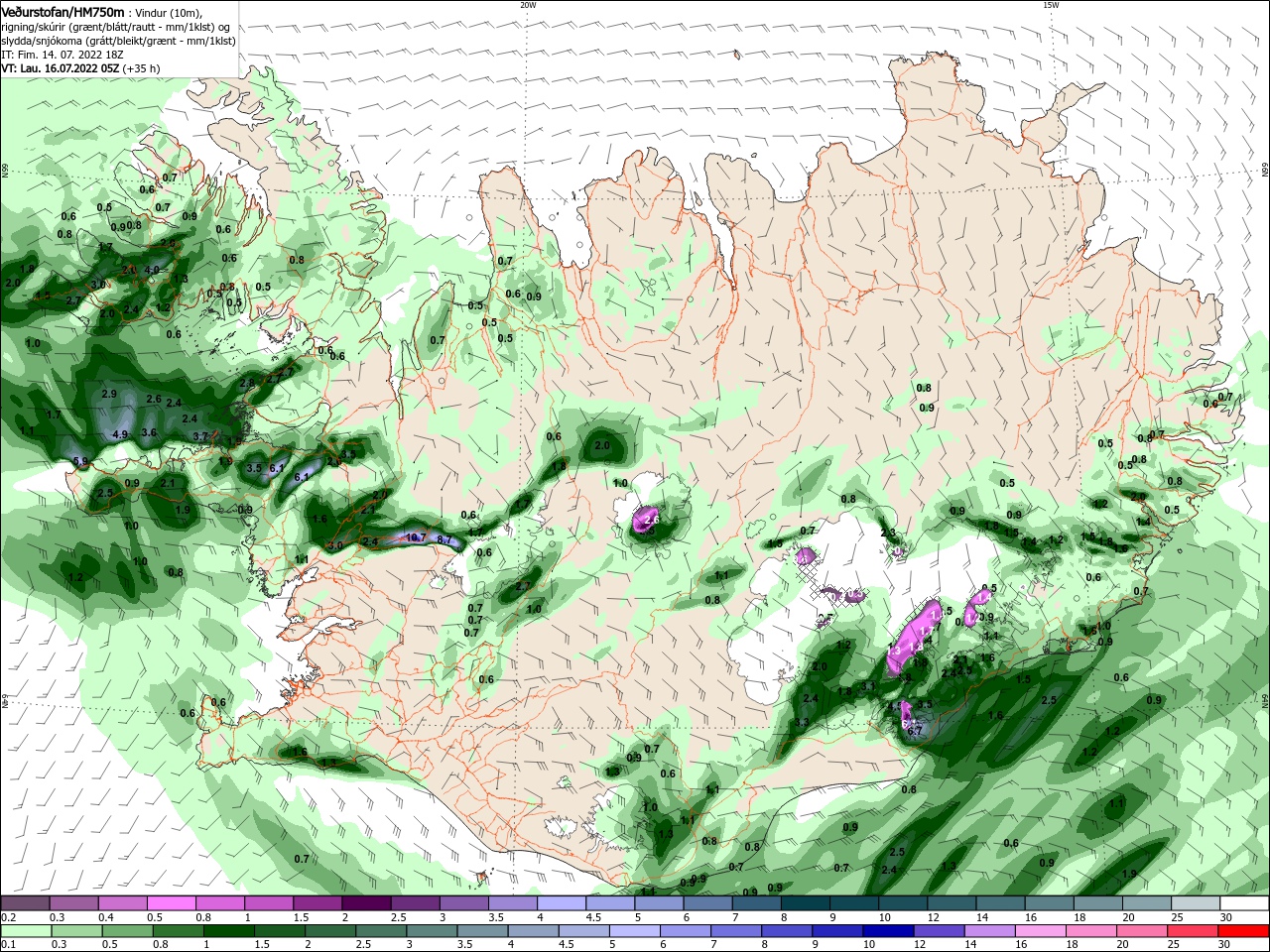Select the medium green 0.5 swatch in rain legend

127,930
